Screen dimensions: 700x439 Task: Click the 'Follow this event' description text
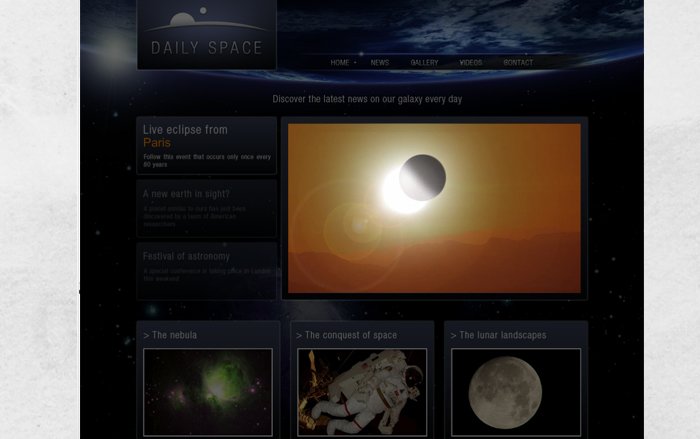coord(206,160)
